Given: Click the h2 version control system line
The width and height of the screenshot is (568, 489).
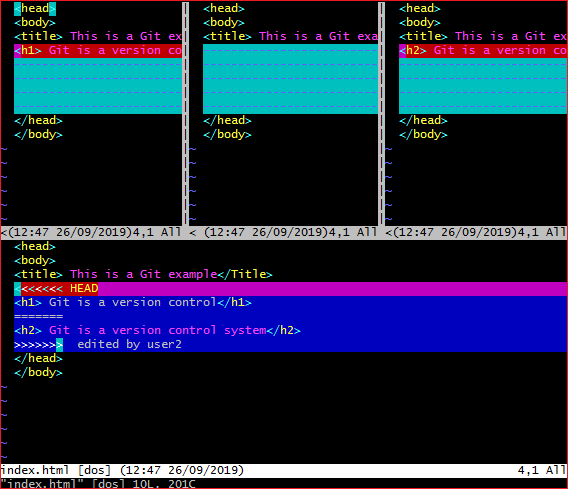Looking at the screenshot, I should (x=157, y=330).
